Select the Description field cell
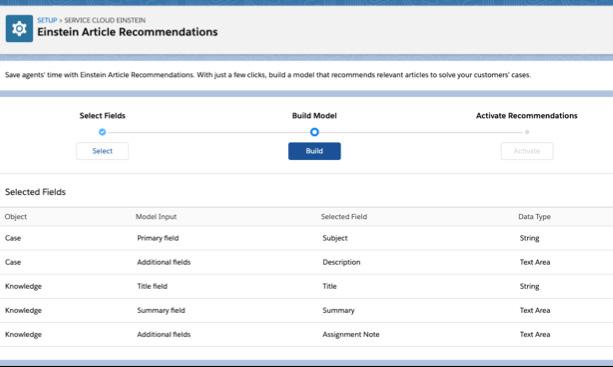613x367 pixels. tap(341, 262)
